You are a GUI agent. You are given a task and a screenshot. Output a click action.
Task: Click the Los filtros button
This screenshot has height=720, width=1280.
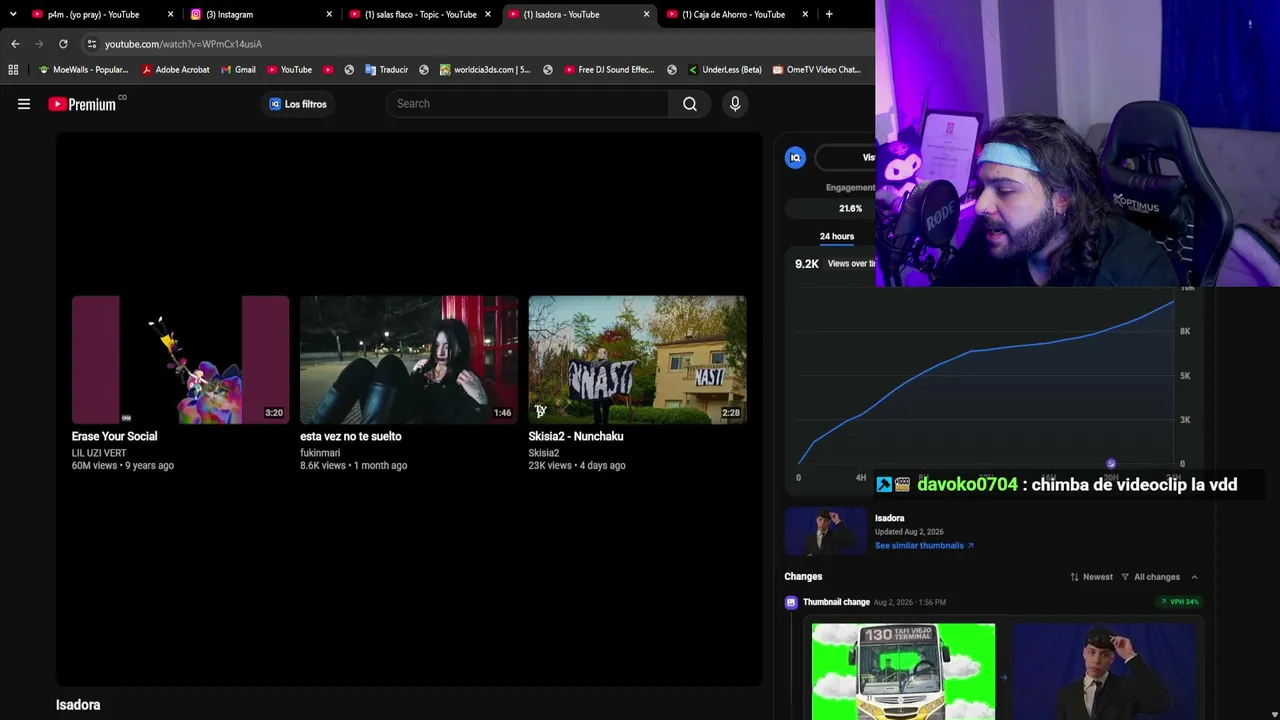[298, 104]
